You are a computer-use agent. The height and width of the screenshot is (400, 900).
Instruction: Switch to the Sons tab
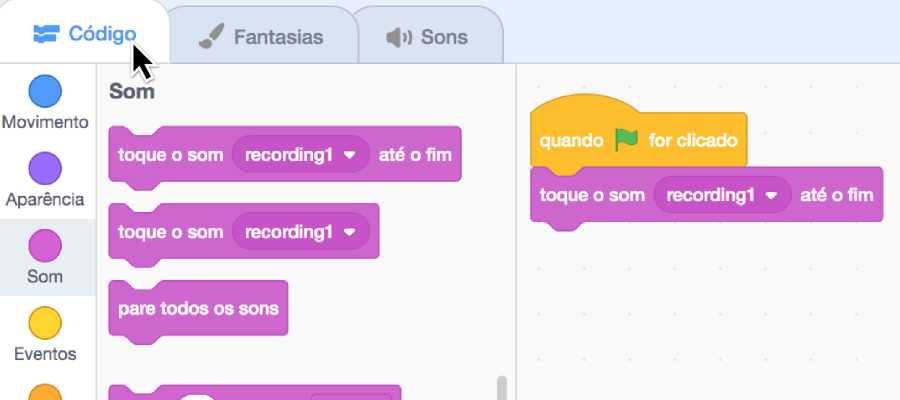tap(428, 36)
